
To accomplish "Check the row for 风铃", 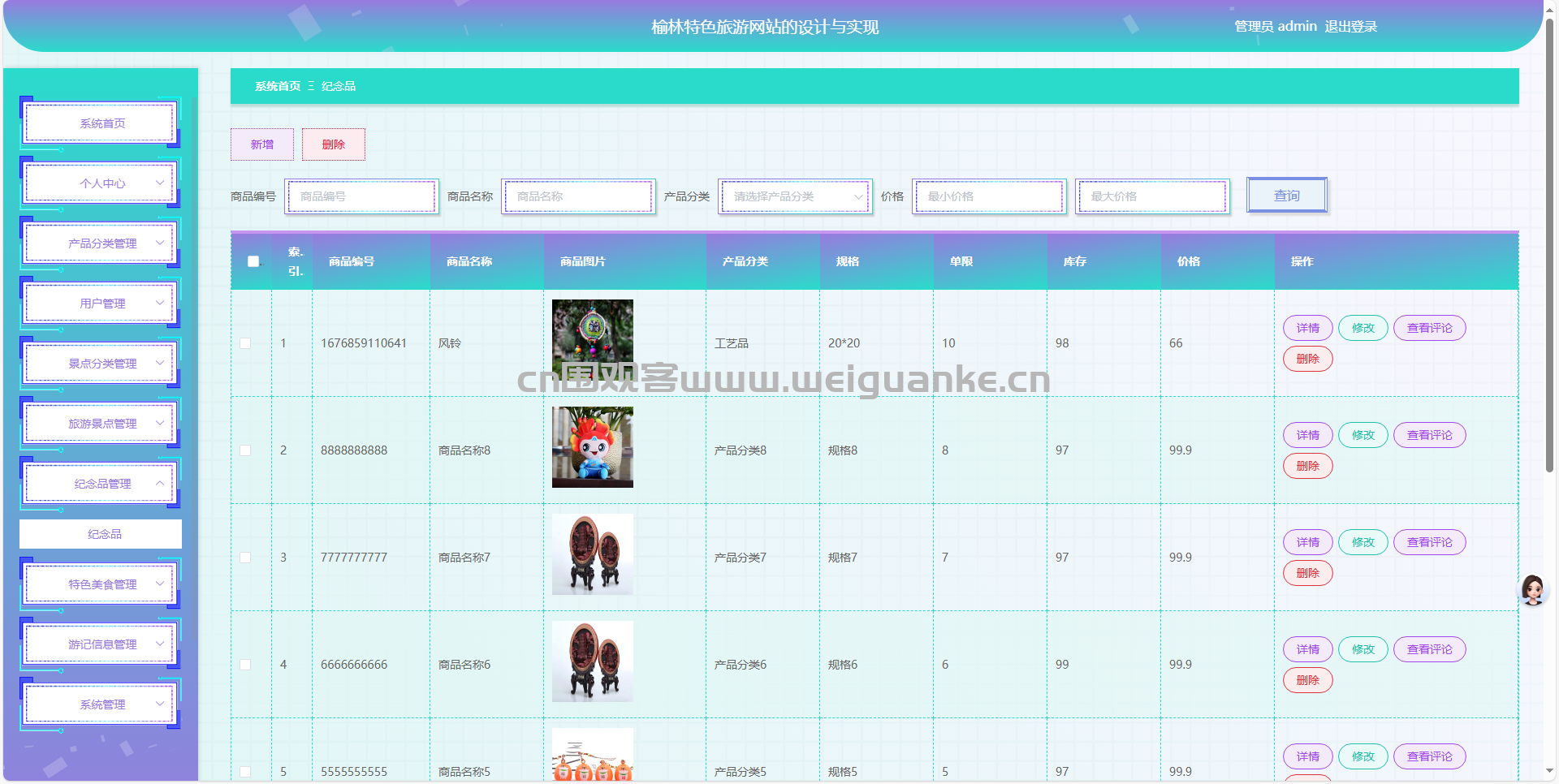I will tap(245, 343).
